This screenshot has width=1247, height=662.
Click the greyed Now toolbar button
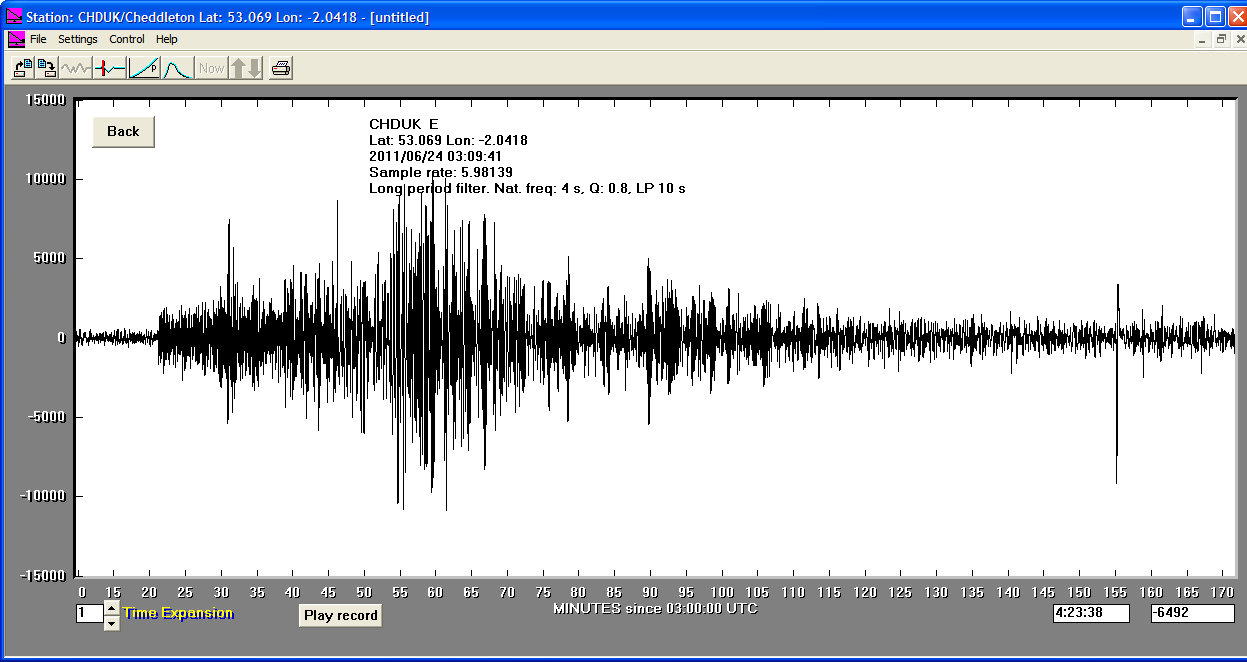coord(211,68)
